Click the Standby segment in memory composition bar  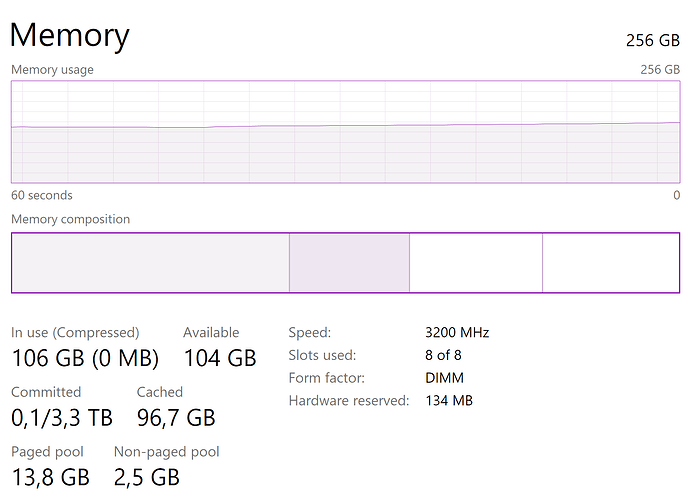[x=475, y=263]
